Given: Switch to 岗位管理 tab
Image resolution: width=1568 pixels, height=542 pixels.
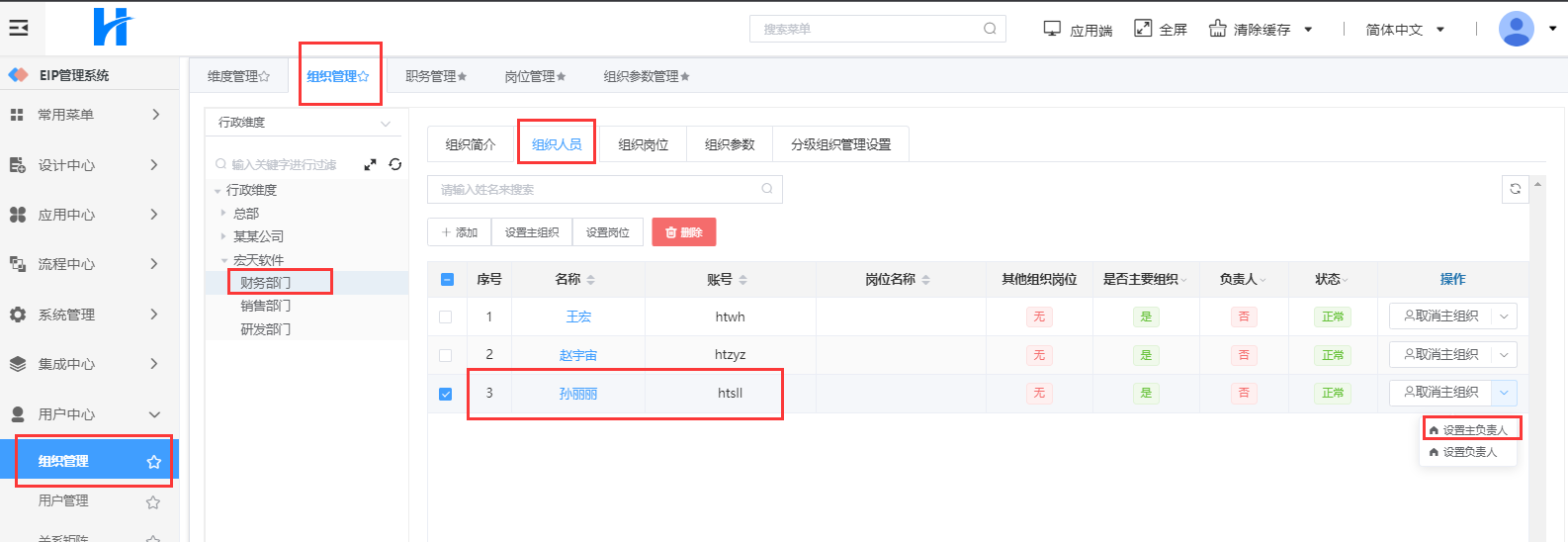Looking at the screenshot, I should click(535, 76).
